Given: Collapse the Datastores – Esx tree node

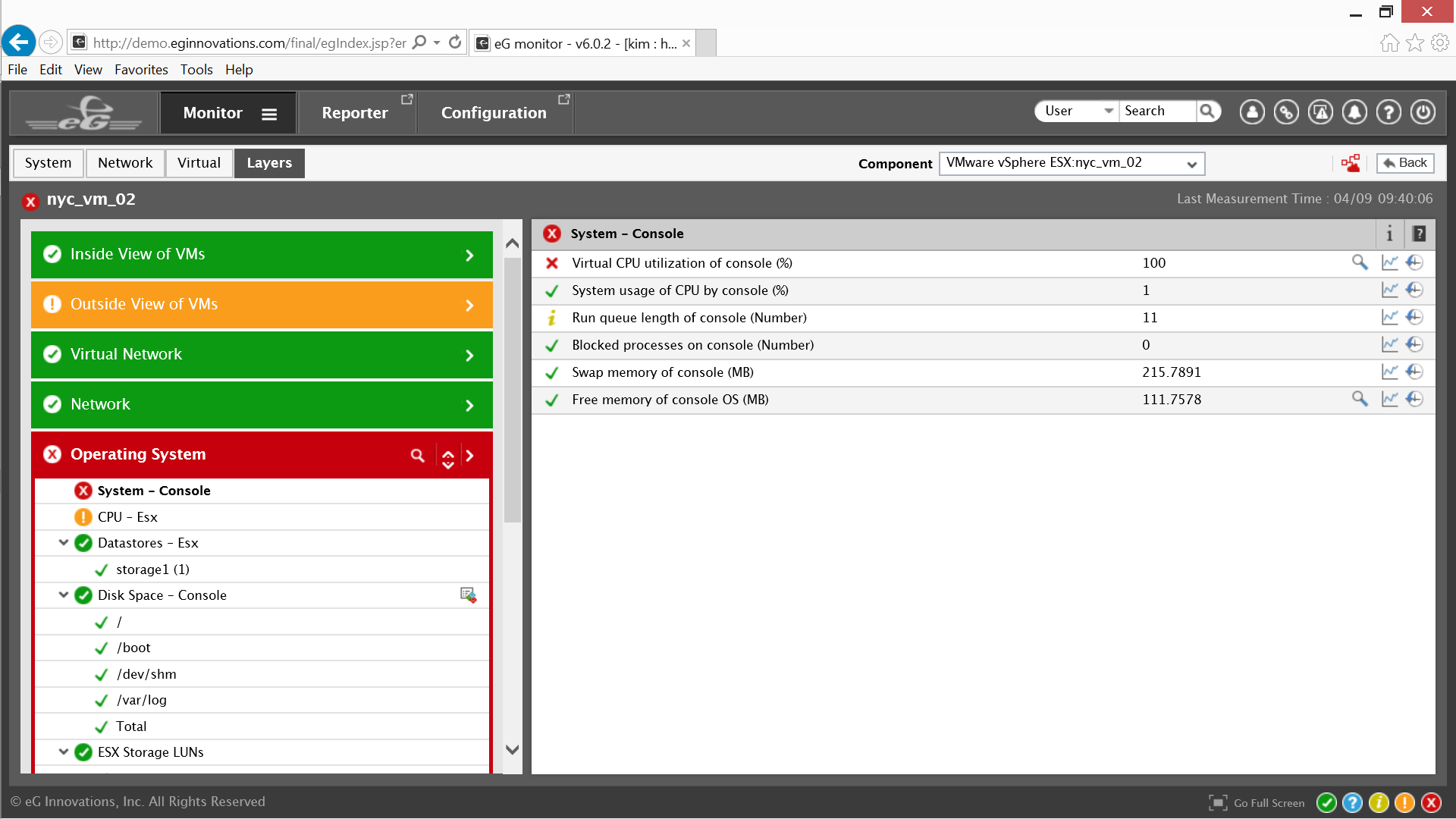Looking at the screenshot, I should (64, 543).
